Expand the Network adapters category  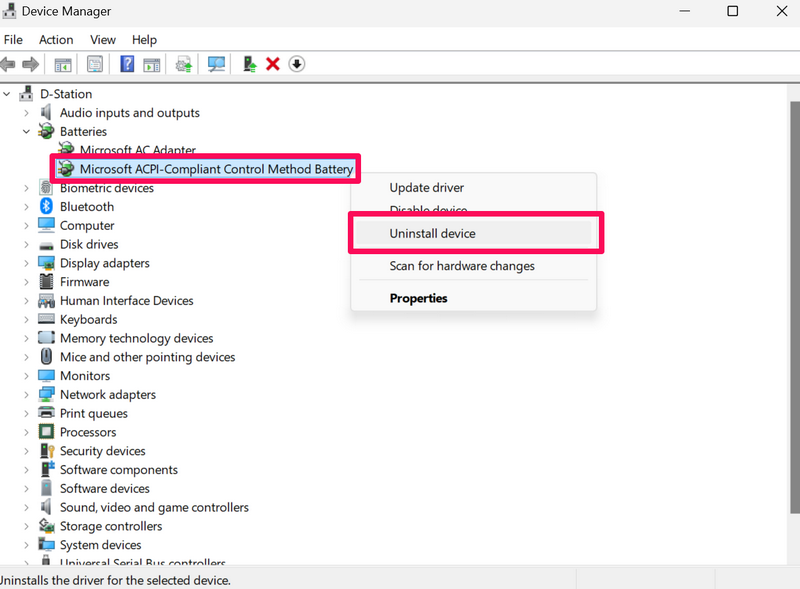pyautogui.click(x=27, y=395)
